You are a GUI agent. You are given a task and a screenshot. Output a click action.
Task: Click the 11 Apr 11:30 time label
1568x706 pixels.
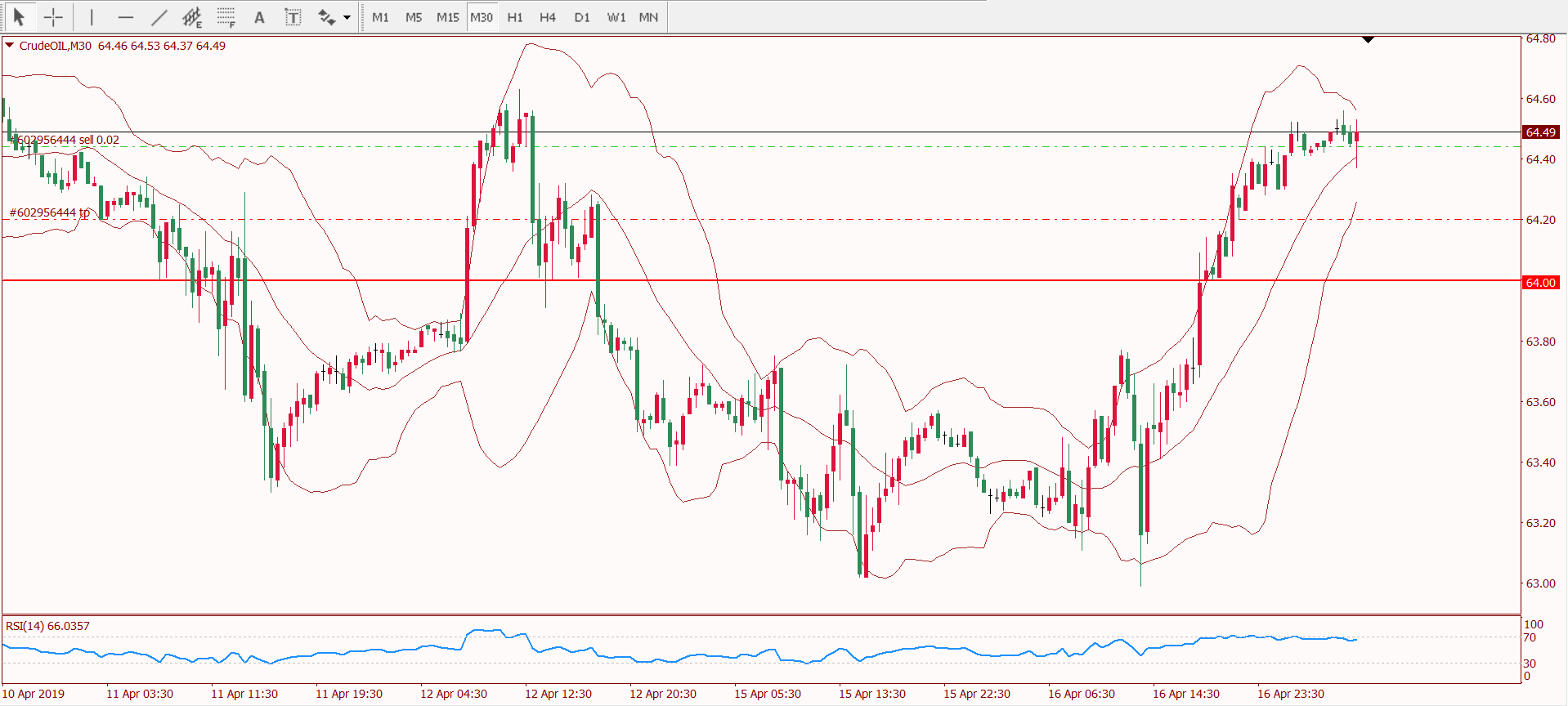(x=244, y=694)
